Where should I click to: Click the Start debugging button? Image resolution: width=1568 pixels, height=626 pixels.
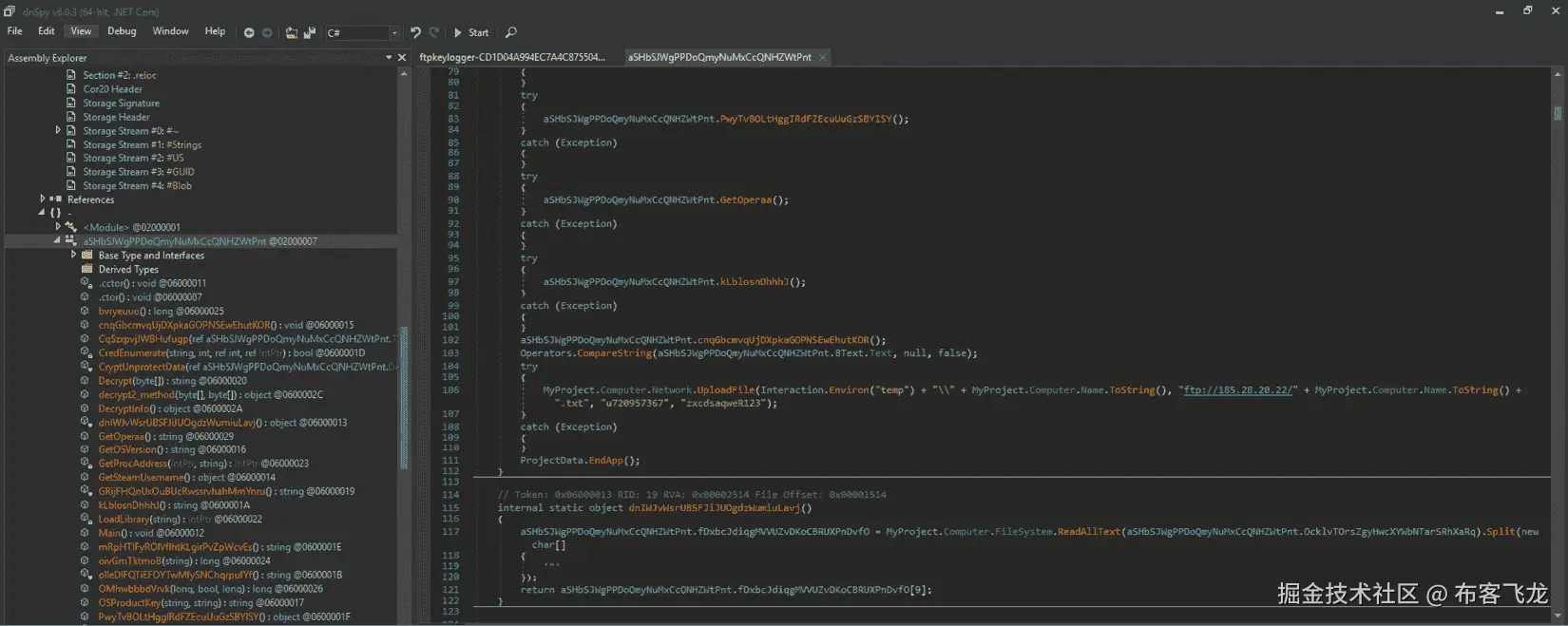(471, 32)
